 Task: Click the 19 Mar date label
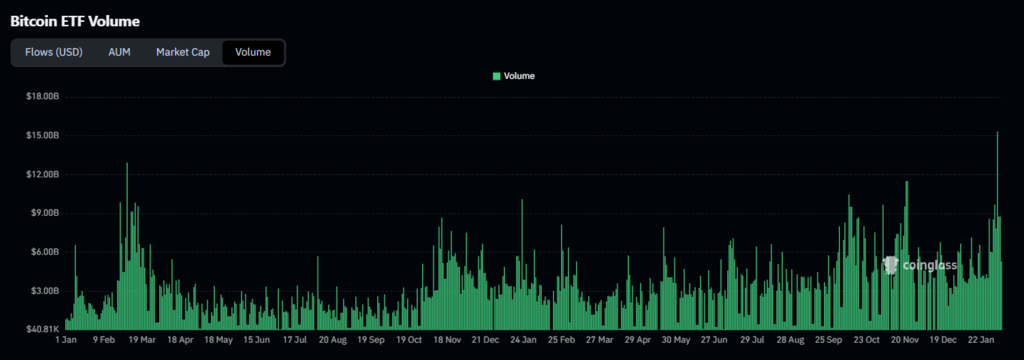coord(142,340)
